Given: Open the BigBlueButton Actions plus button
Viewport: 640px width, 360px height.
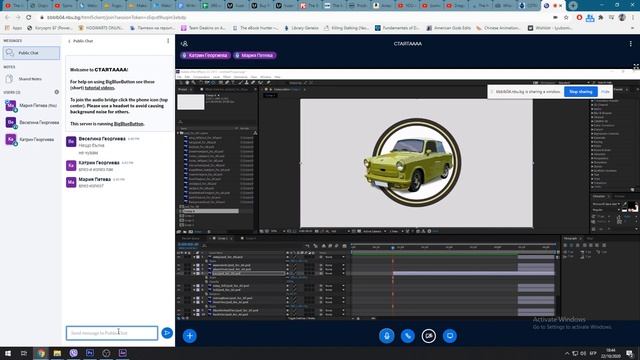Looking at the screenshot, I should tap(189, 336).
